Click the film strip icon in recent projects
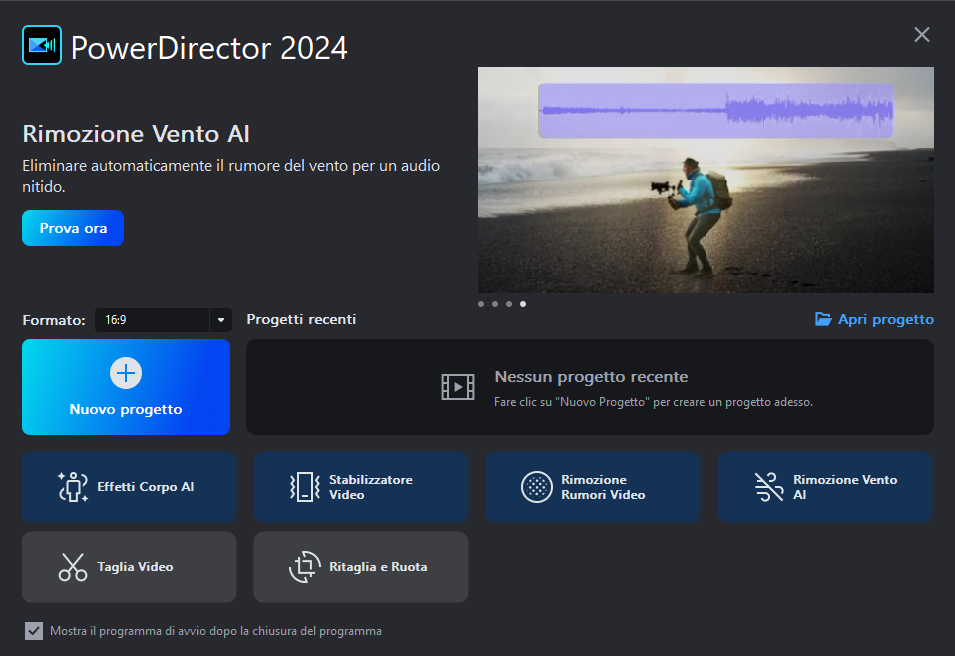The width and height of the screenshot is (955, 656). tap(458, 387)
